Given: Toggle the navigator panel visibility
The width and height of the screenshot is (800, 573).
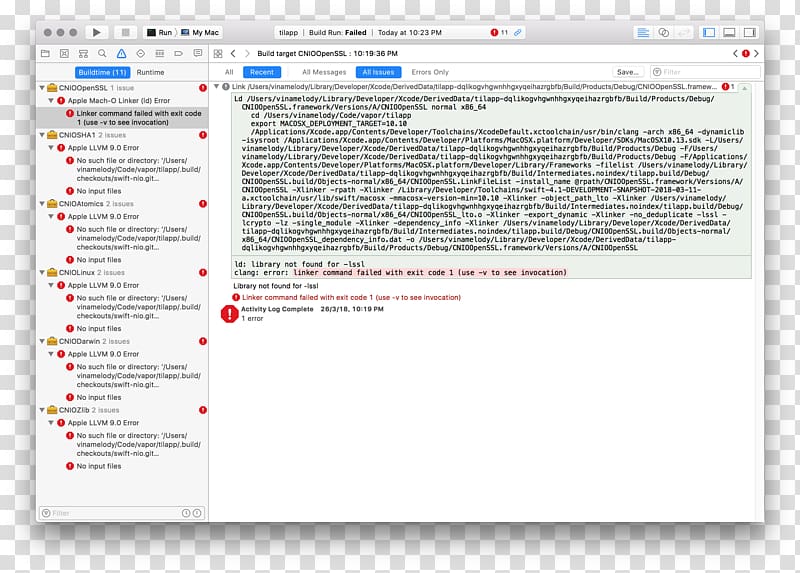Looking at the screenshot, I should (709, 32).
